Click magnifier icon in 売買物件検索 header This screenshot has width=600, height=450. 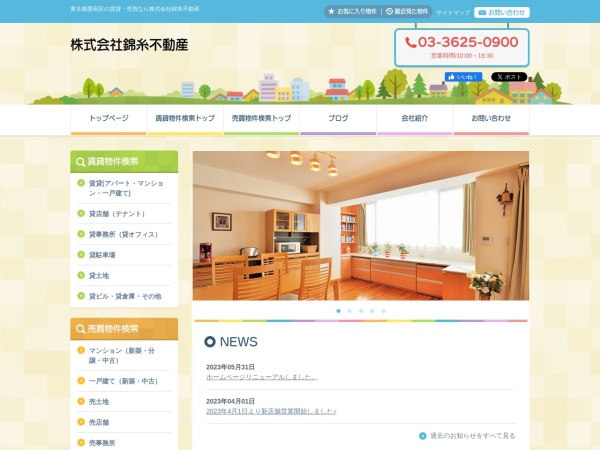(x=80, y=329)
